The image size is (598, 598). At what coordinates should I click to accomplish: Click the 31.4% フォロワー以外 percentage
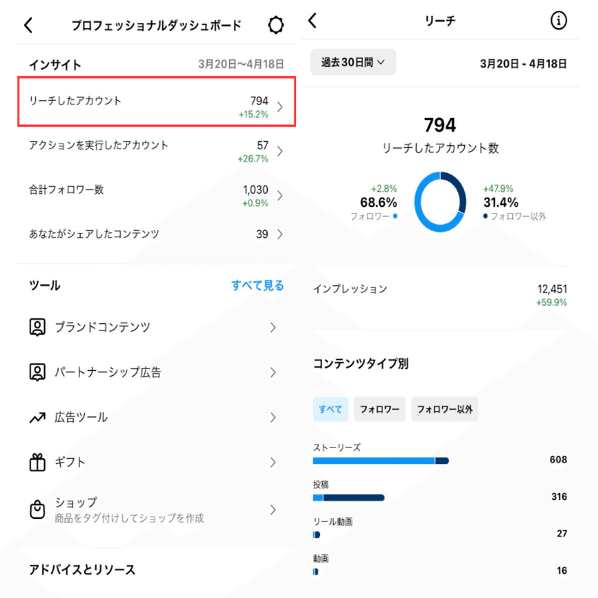(501, 203)
